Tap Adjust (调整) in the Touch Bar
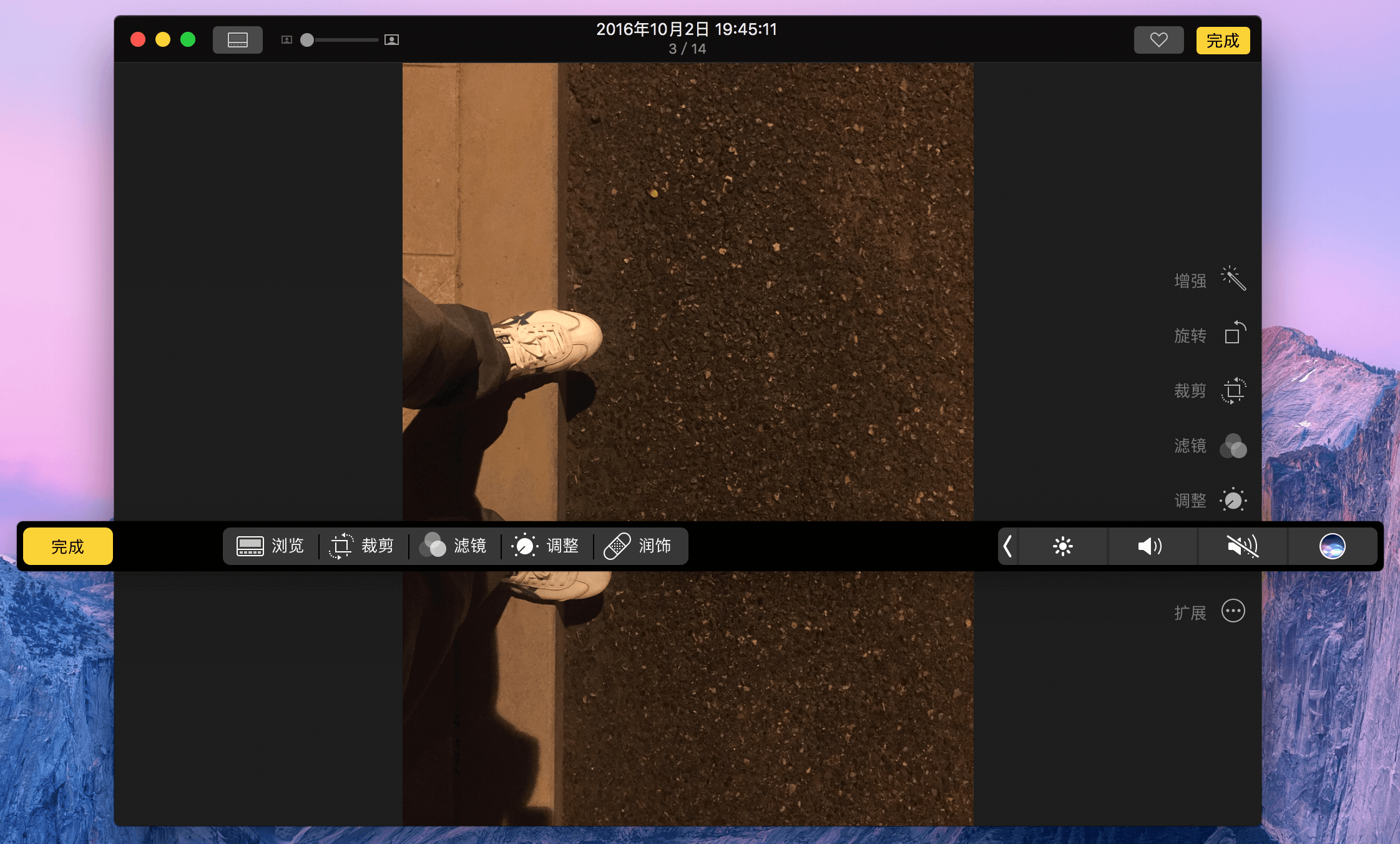The width and height of the screenshot is (1400, 844). pos(546,546)
